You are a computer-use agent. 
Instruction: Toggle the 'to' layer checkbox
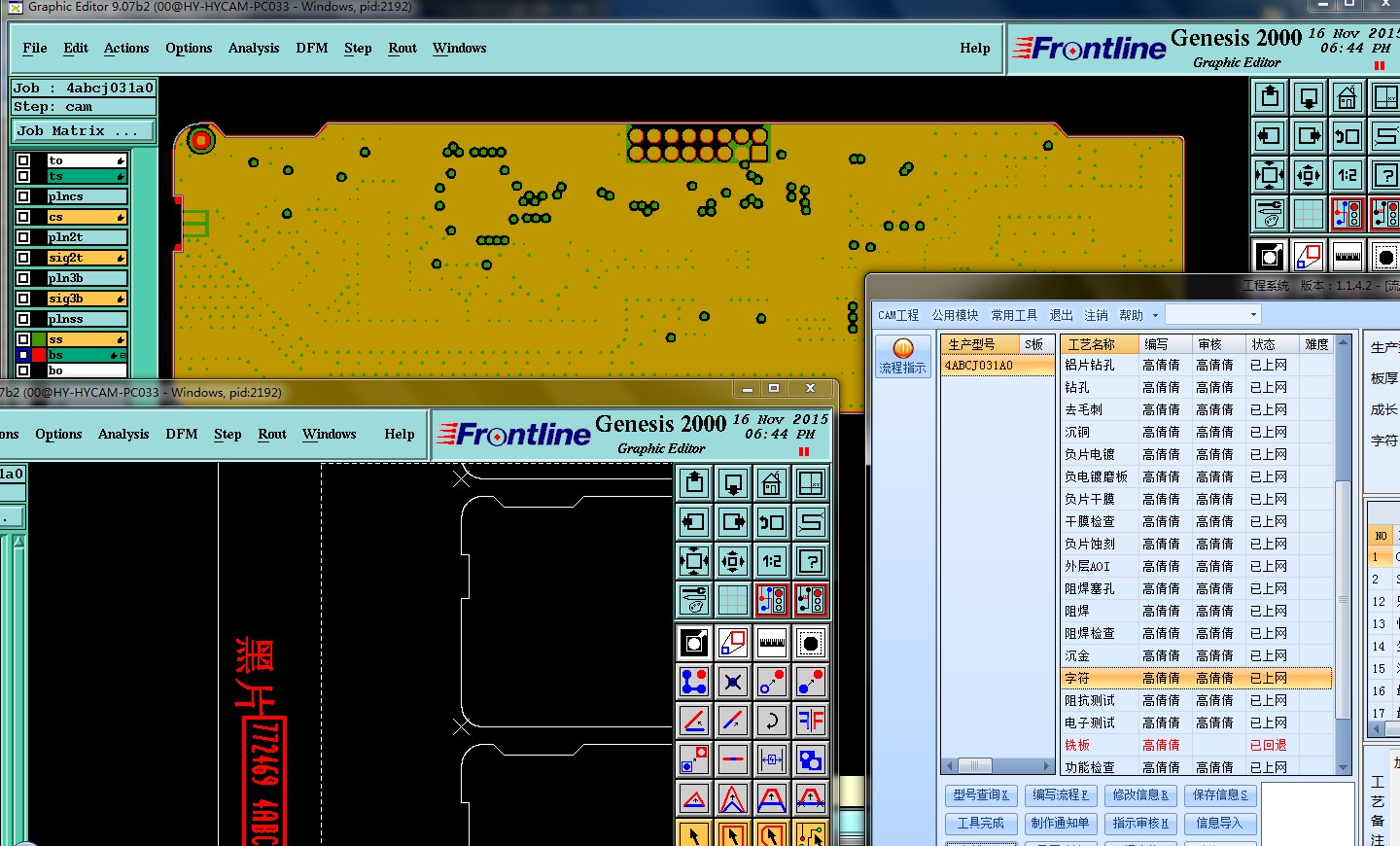23,160
